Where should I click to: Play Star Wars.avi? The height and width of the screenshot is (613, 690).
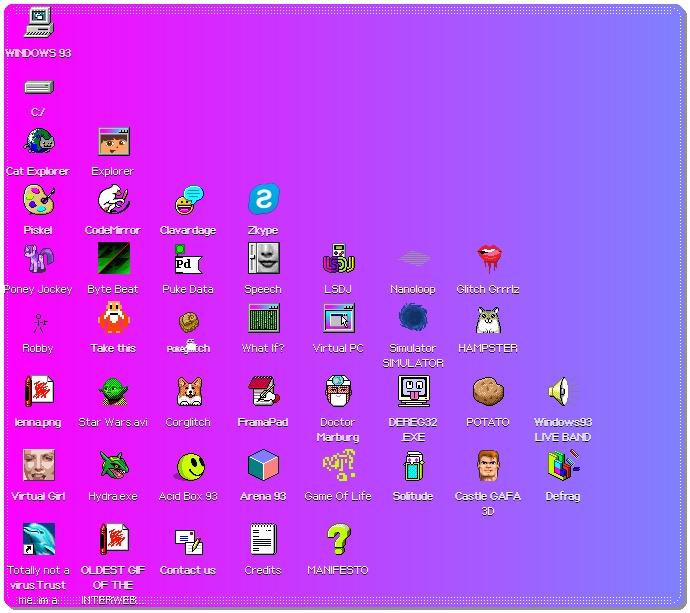[114, 391]
